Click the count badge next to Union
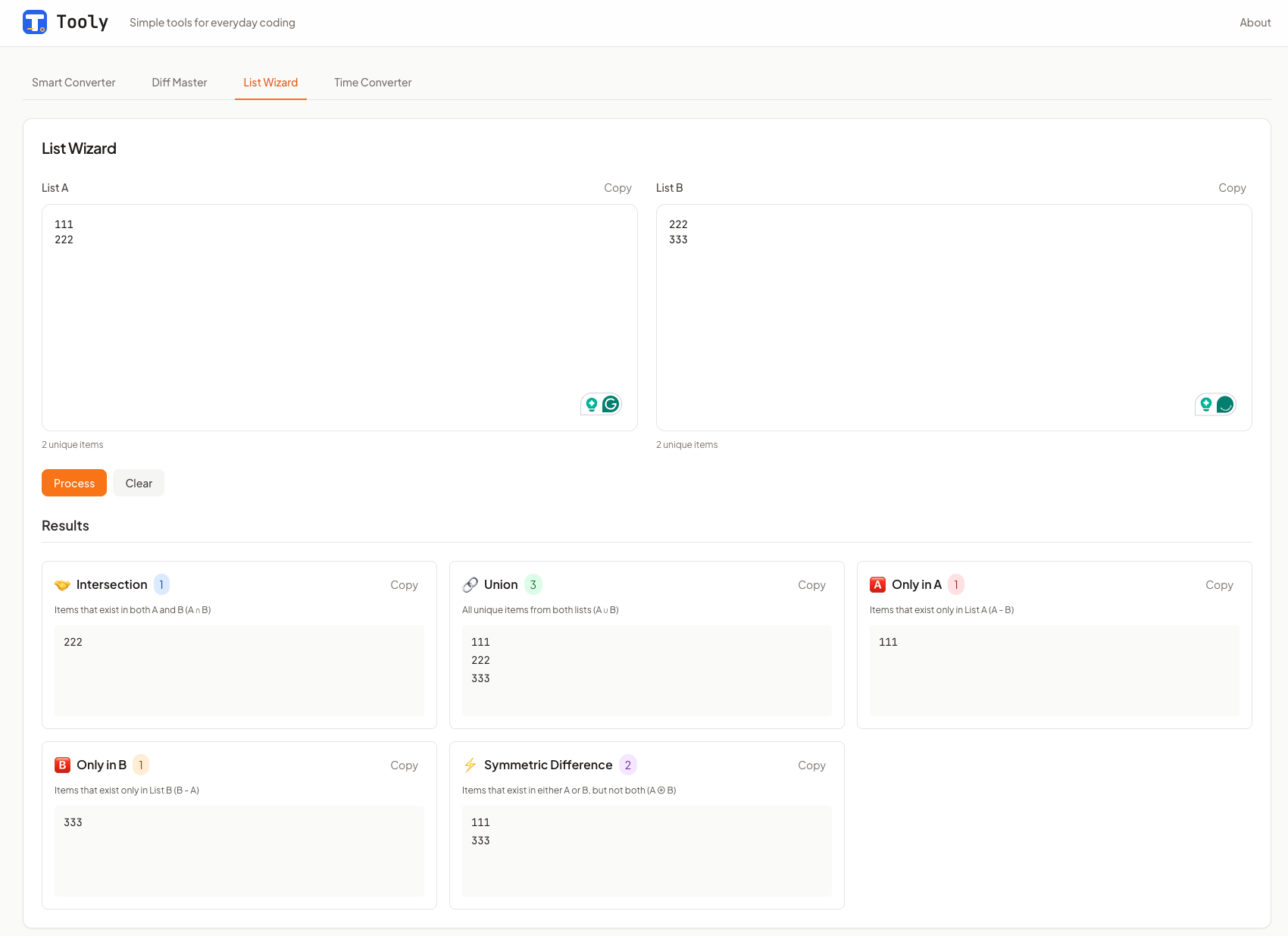 [533, 584]
